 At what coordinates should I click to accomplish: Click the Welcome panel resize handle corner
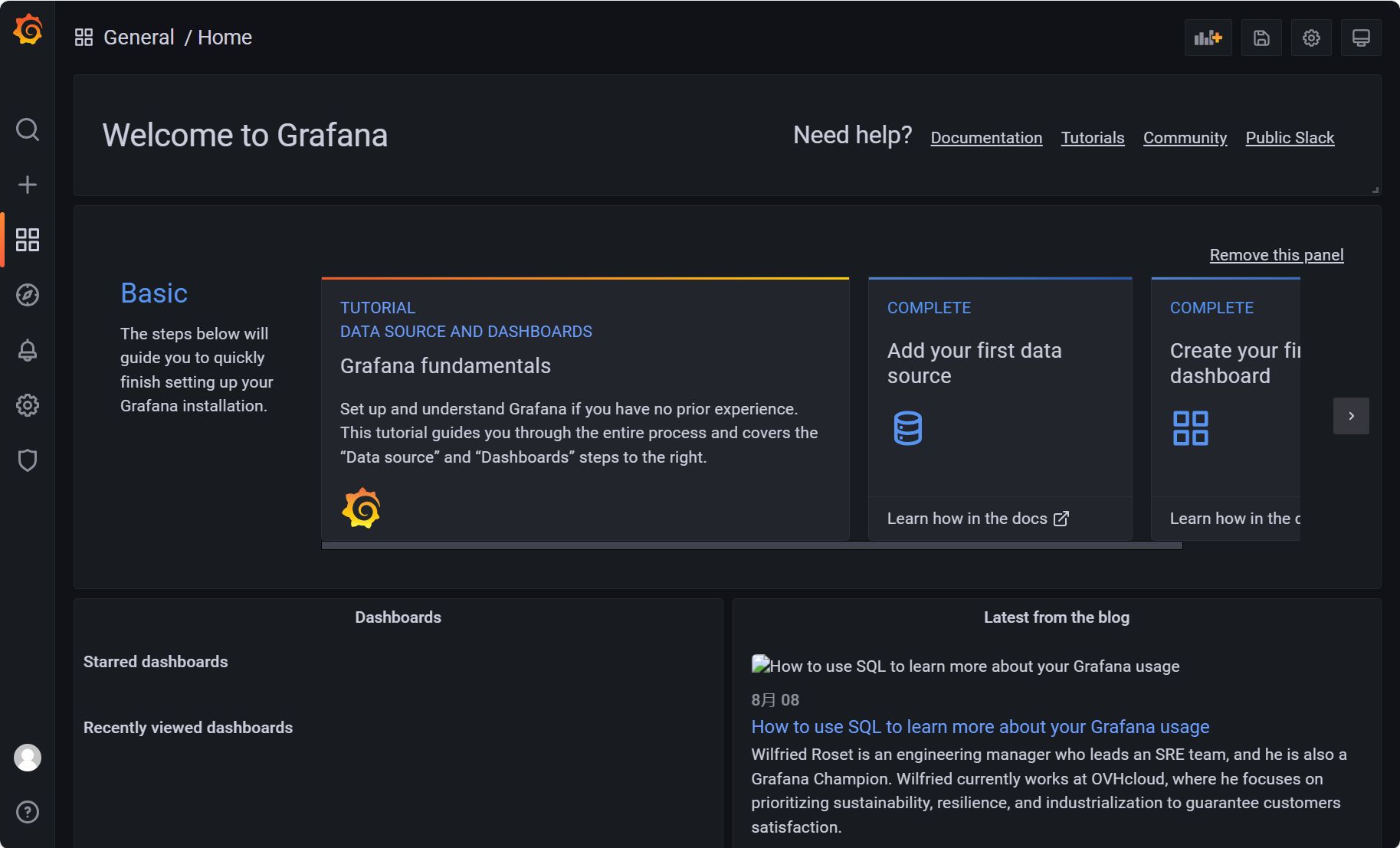tap(1375, 190)
